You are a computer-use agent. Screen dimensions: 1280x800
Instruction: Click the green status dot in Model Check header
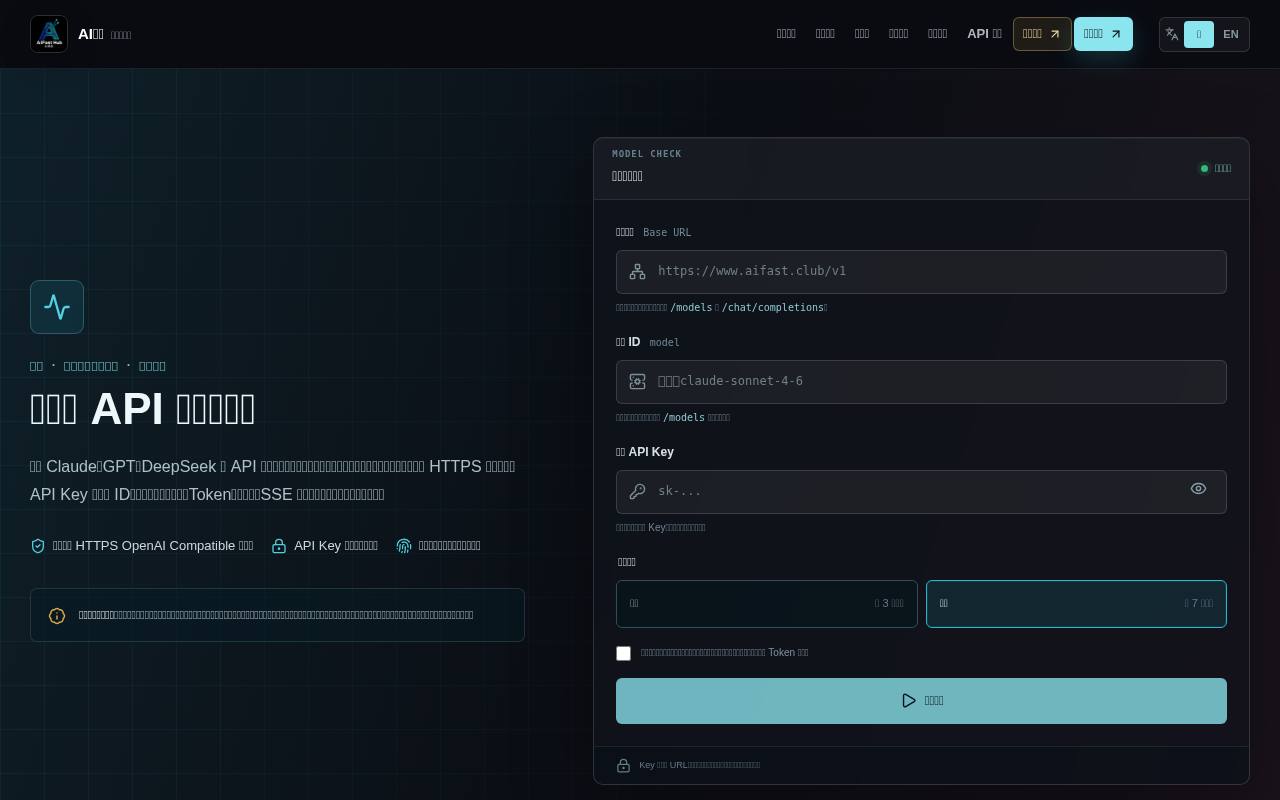pos(1204,169)
